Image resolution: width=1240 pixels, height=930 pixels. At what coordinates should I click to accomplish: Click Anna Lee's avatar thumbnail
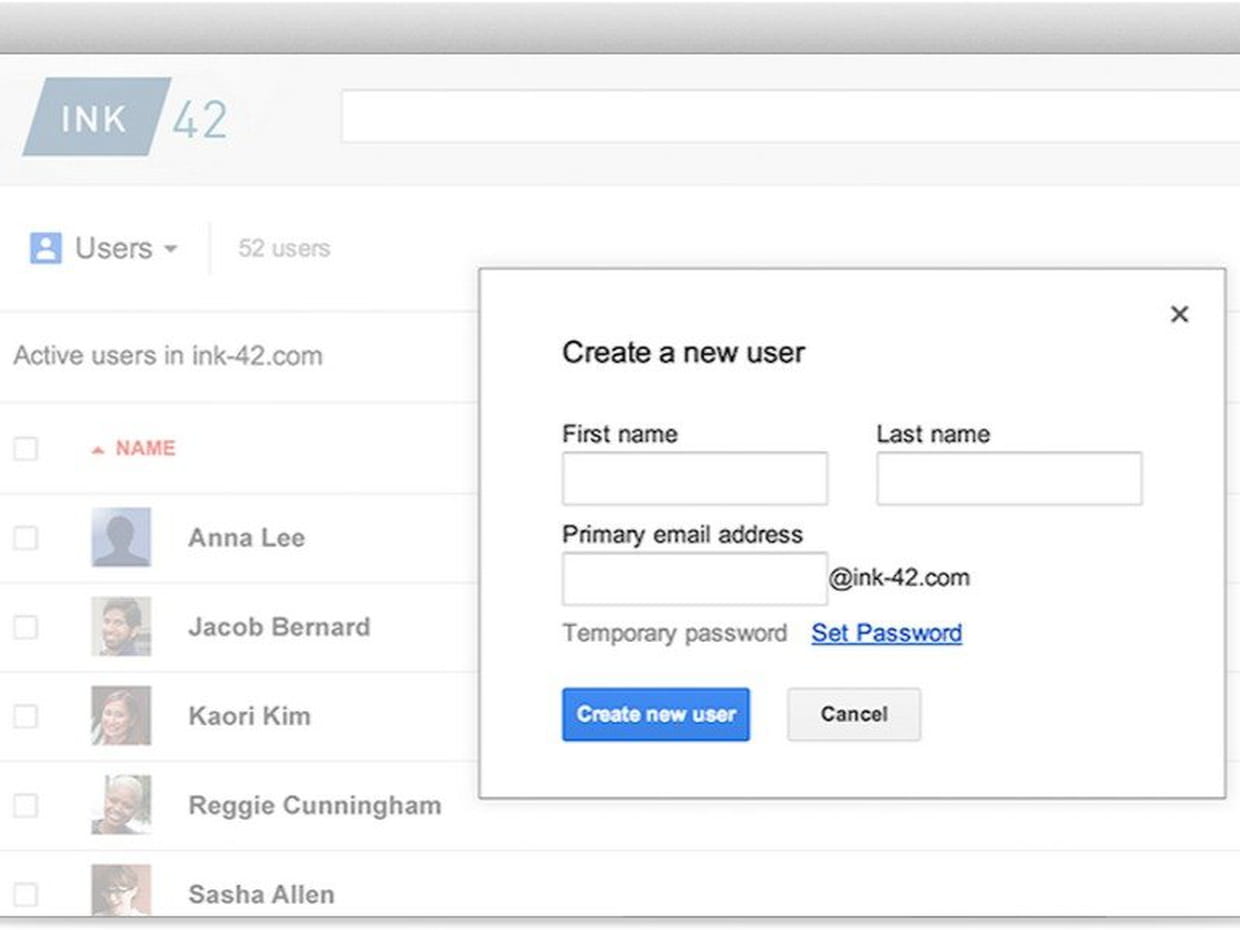(121, 537)
